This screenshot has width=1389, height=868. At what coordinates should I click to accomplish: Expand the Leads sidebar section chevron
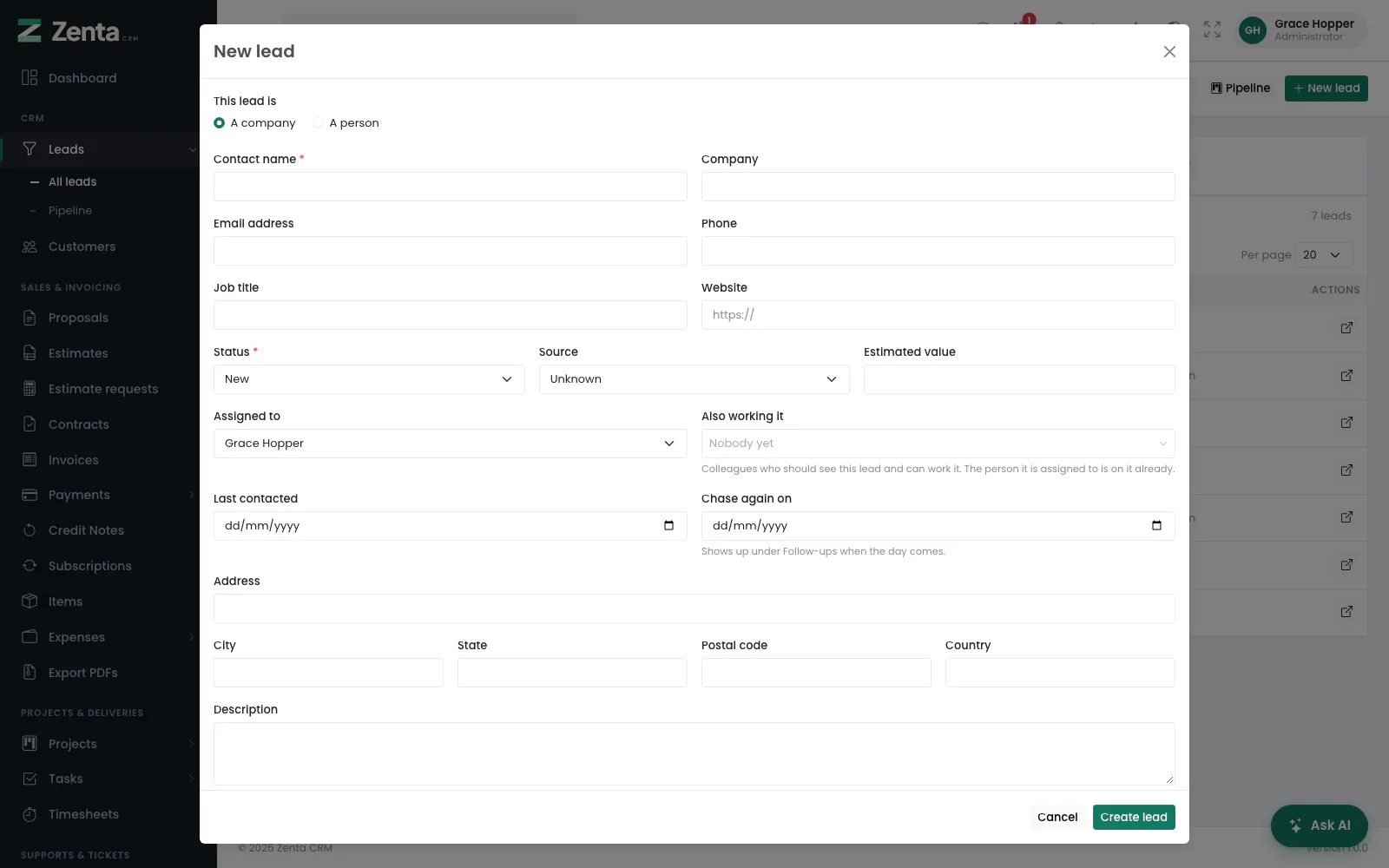point(192,150)
